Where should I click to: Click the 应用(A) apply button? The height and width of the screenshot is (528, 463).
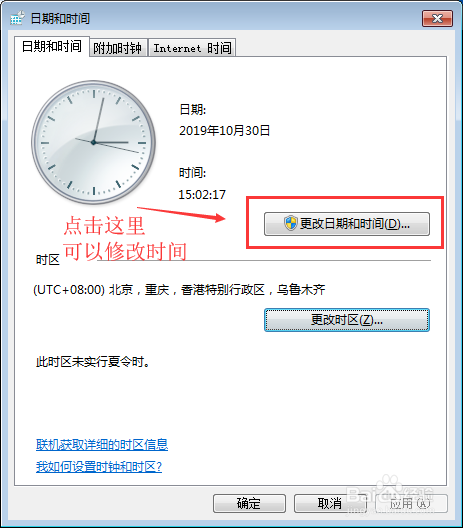pos(411,503)
